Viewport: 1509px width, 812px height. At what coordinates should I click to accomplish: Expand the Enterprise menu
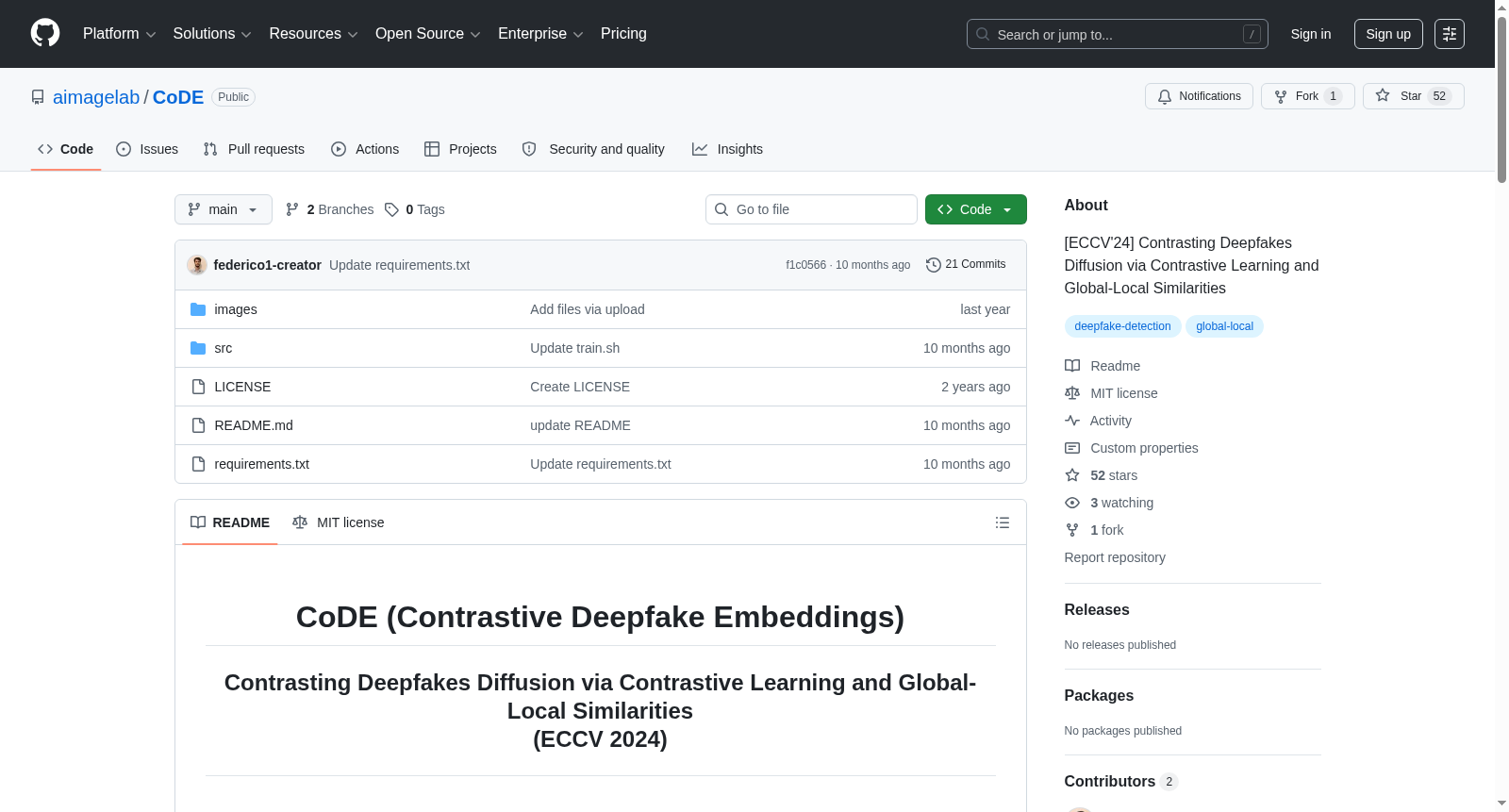click(540, 34)
